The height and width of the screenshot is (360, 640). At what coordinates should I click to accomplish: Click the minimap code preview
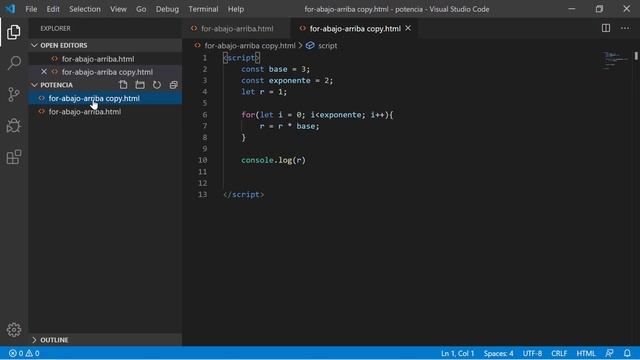point(616,60)
